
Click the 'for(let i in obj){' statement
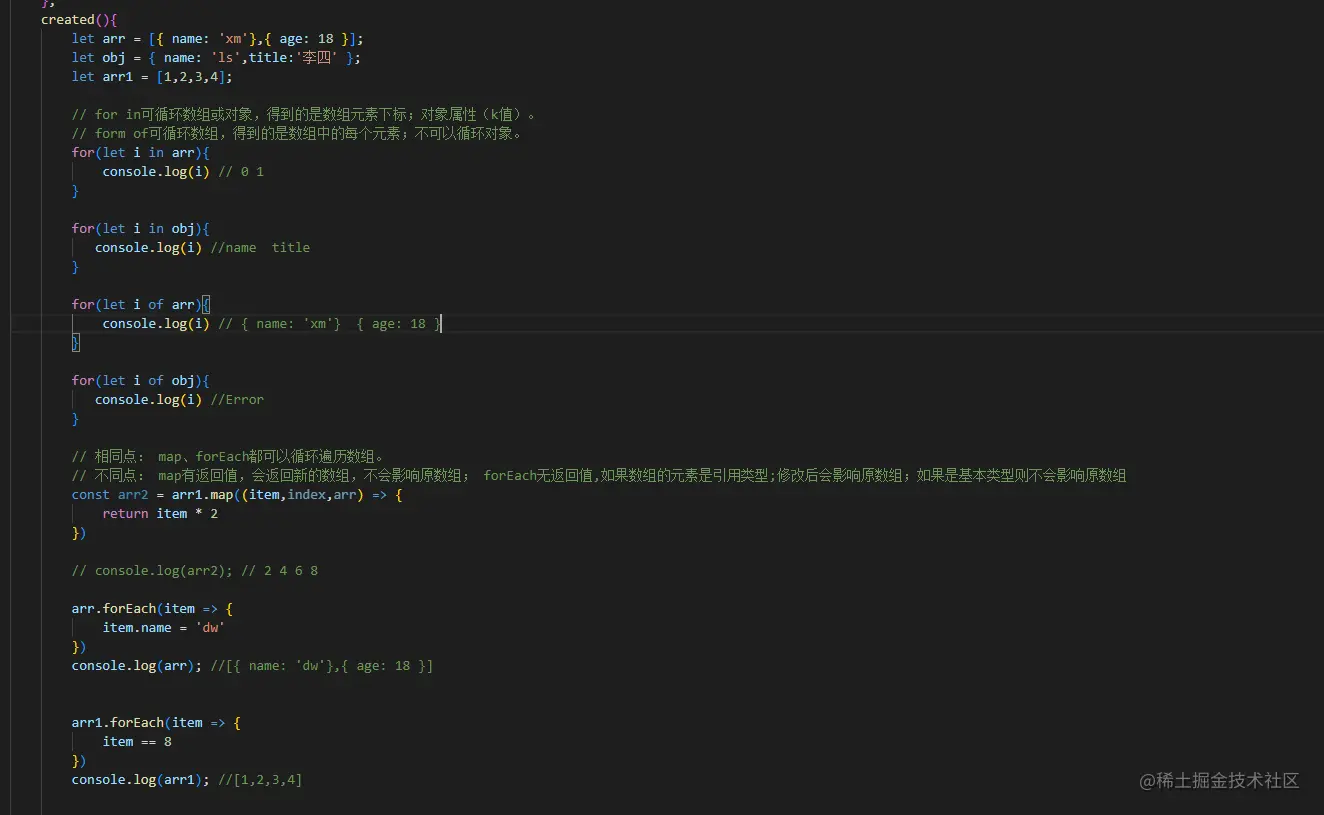click(x=141, y=228)
